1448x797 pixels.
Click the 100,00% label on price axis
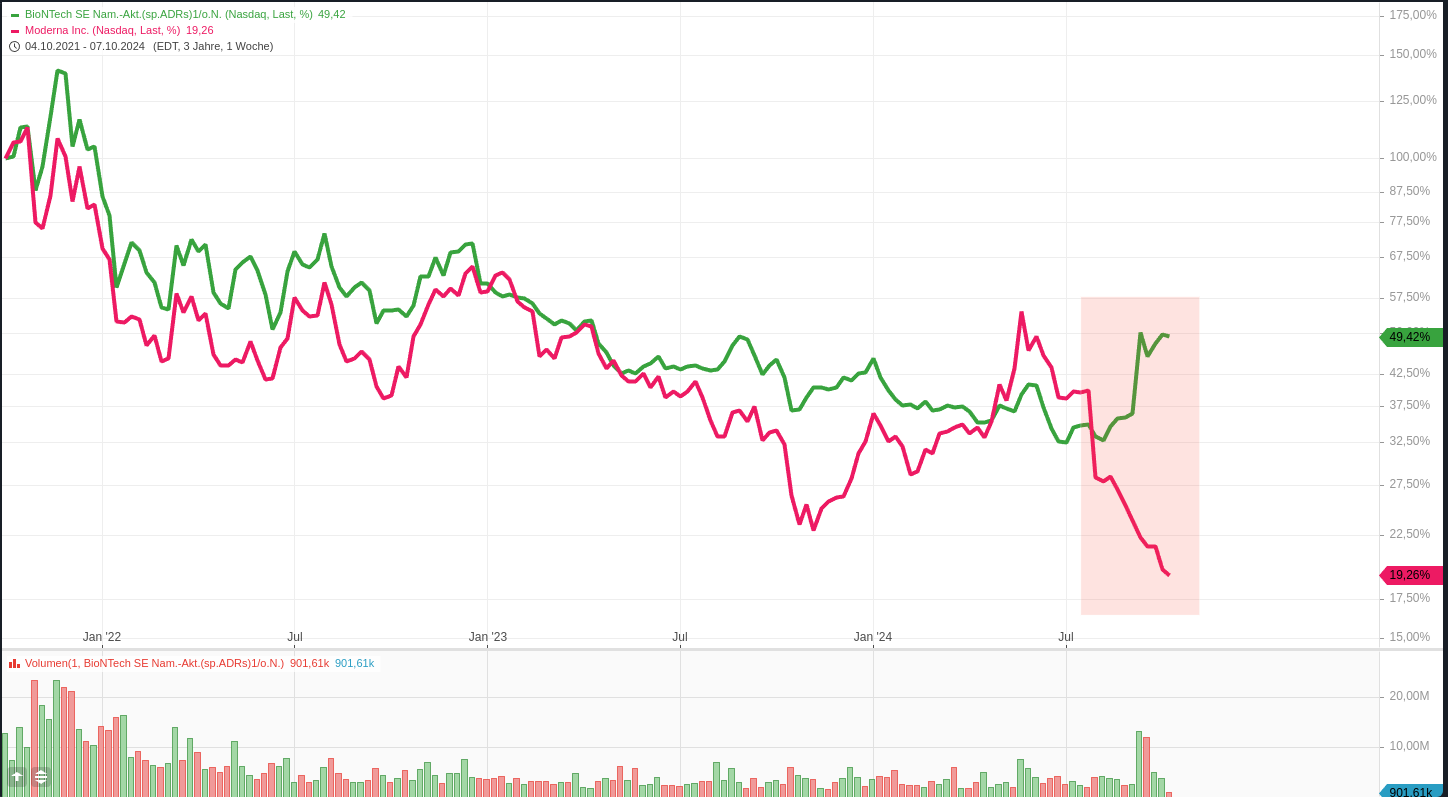pyautogui.click(x=1412, y=157)
